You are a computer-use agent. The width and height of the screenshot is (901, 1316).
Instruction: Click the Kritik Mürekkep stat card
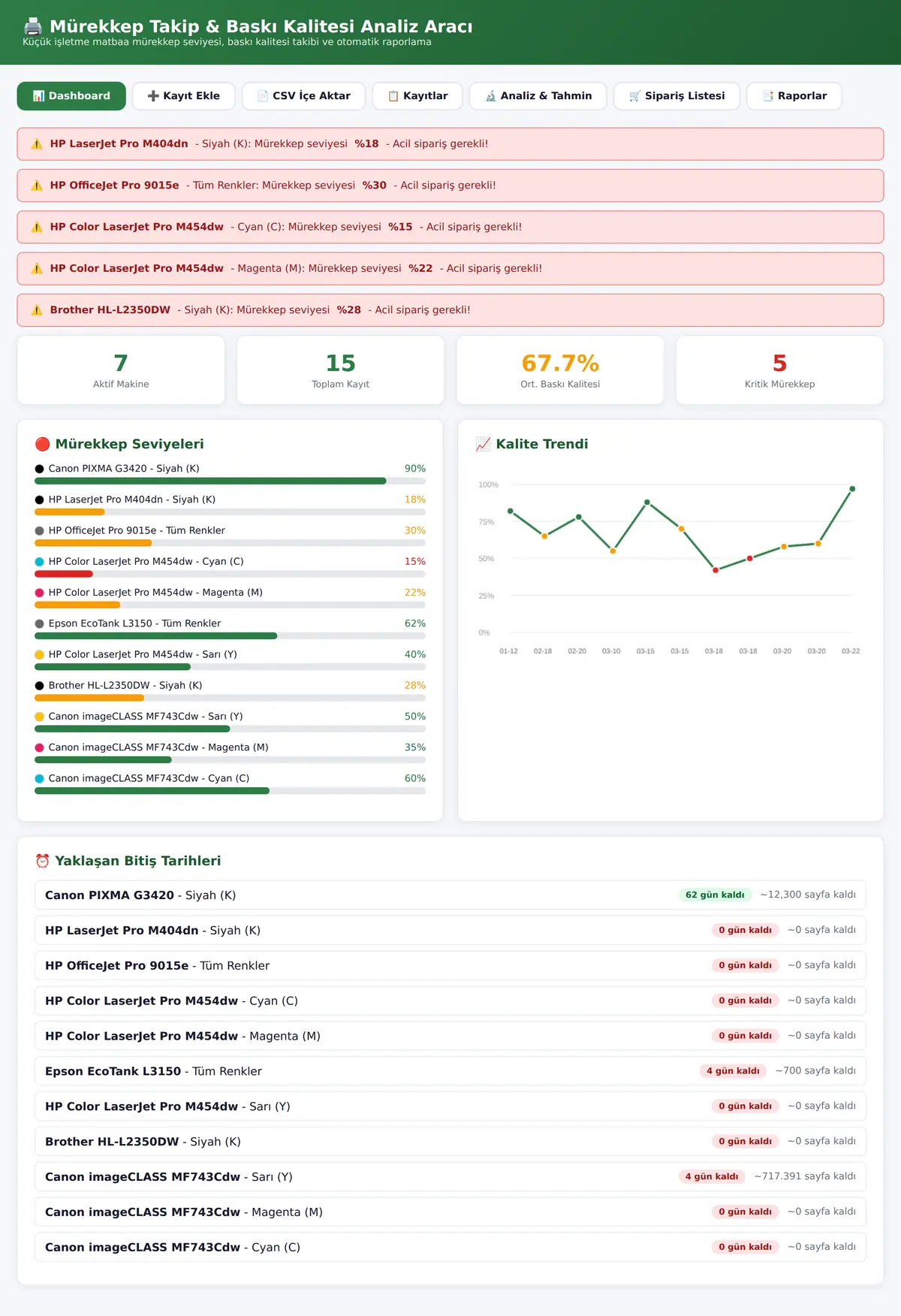click(780, 370)
